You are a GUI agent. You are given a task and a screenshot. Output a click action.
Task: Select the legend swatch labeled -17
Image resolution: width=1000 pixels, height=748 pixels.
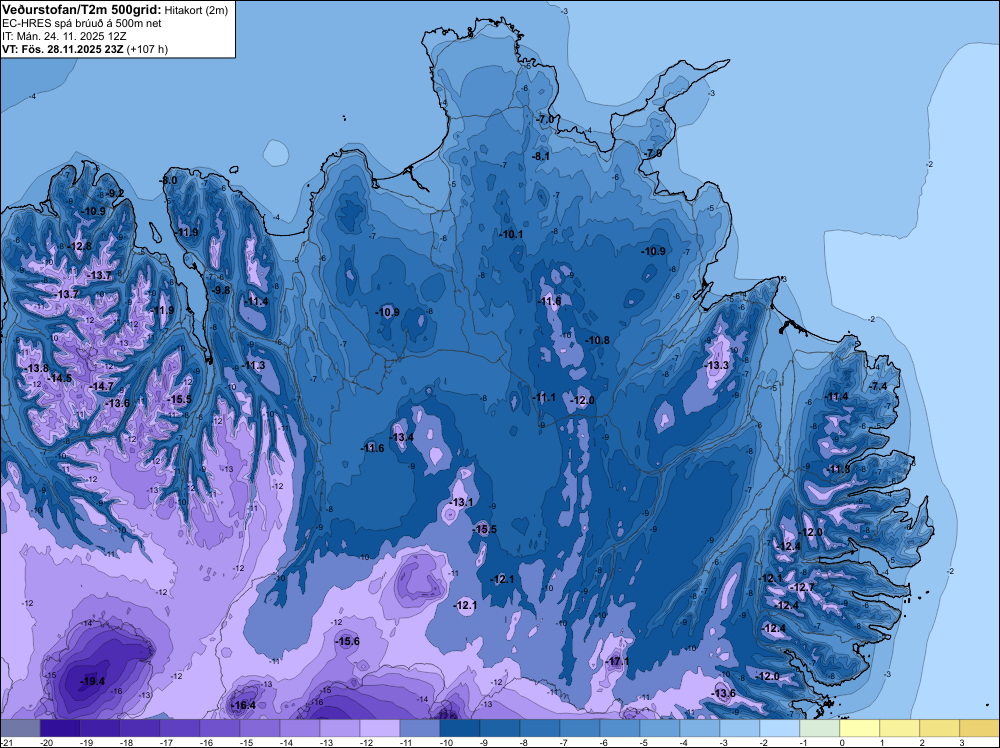click(180, 728)
